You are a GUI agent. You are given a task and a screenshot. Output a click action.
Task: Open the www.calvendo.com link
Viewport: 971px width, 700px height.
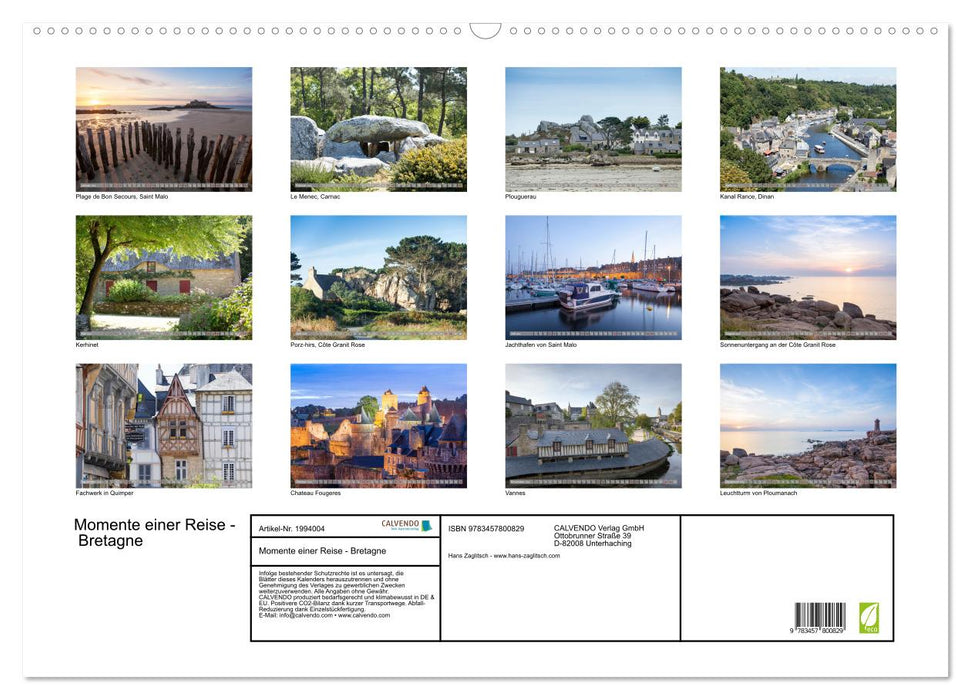(x=365, y=617)
